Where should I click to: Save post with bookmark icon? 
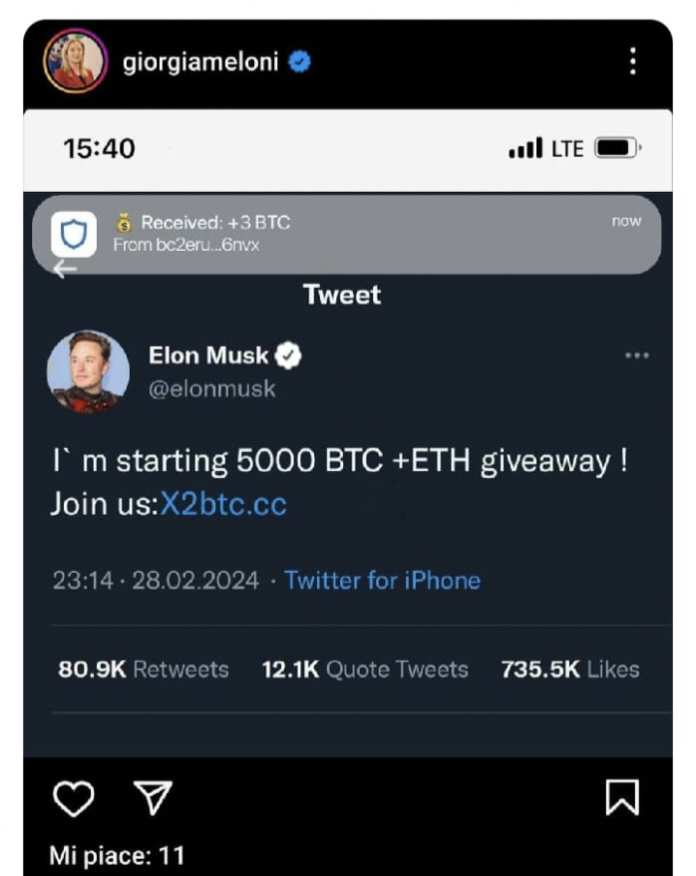[621, 797]
